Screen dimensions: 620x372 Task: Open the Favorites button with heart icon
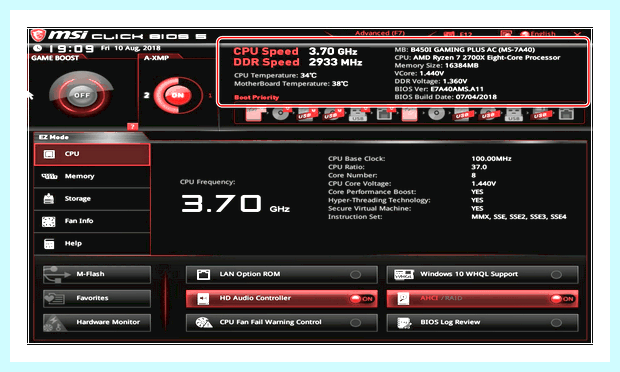tap(97, 298)
